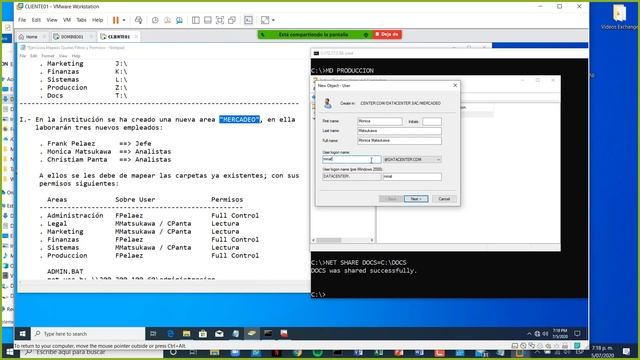Open the power options dropdown beside Pause
Viewport: 640px width, 360px height.
pyautogui.click(x=124, y=20)
